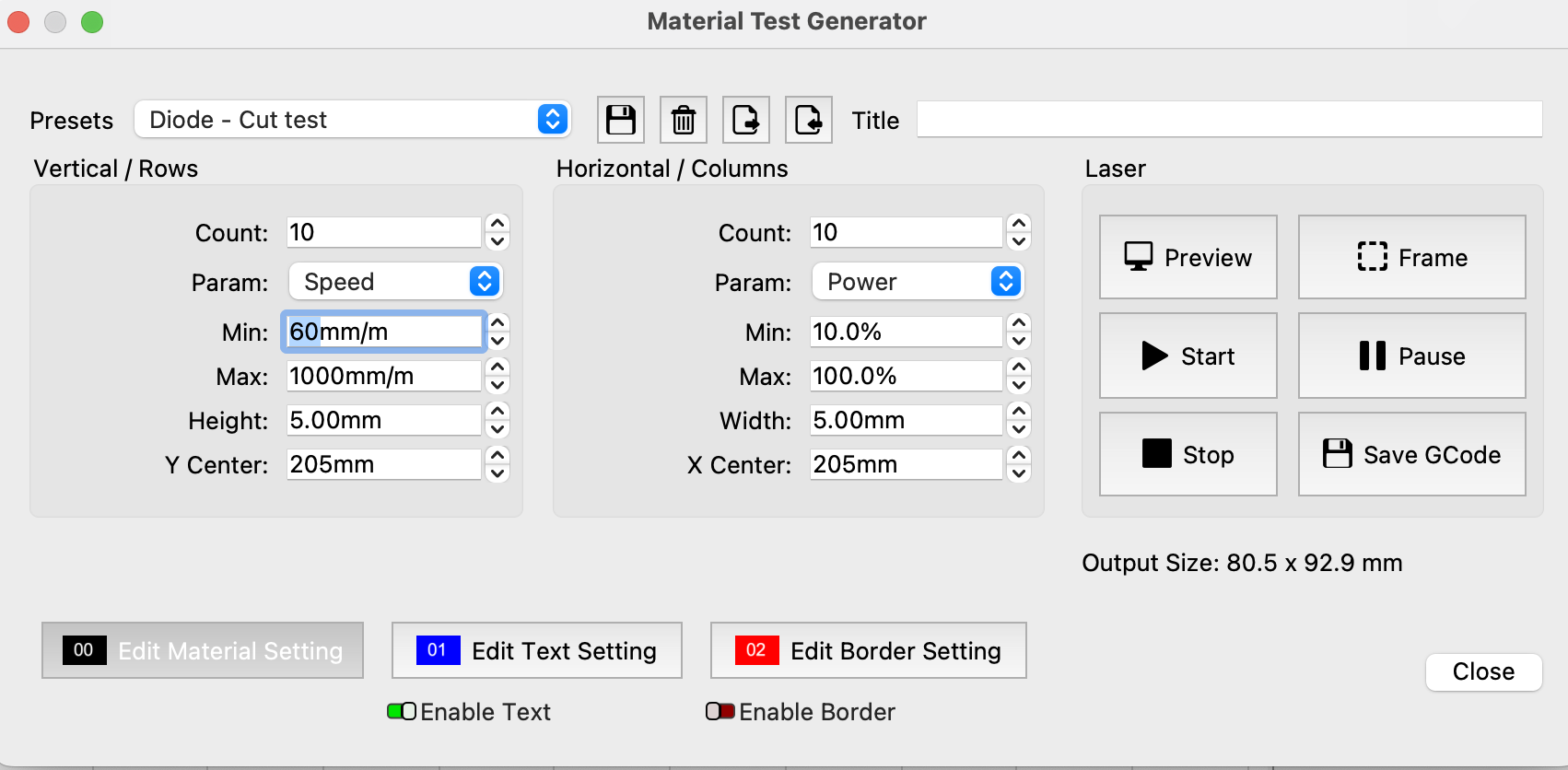Decrease the Width 5.00mm value

pos(1019,430)
